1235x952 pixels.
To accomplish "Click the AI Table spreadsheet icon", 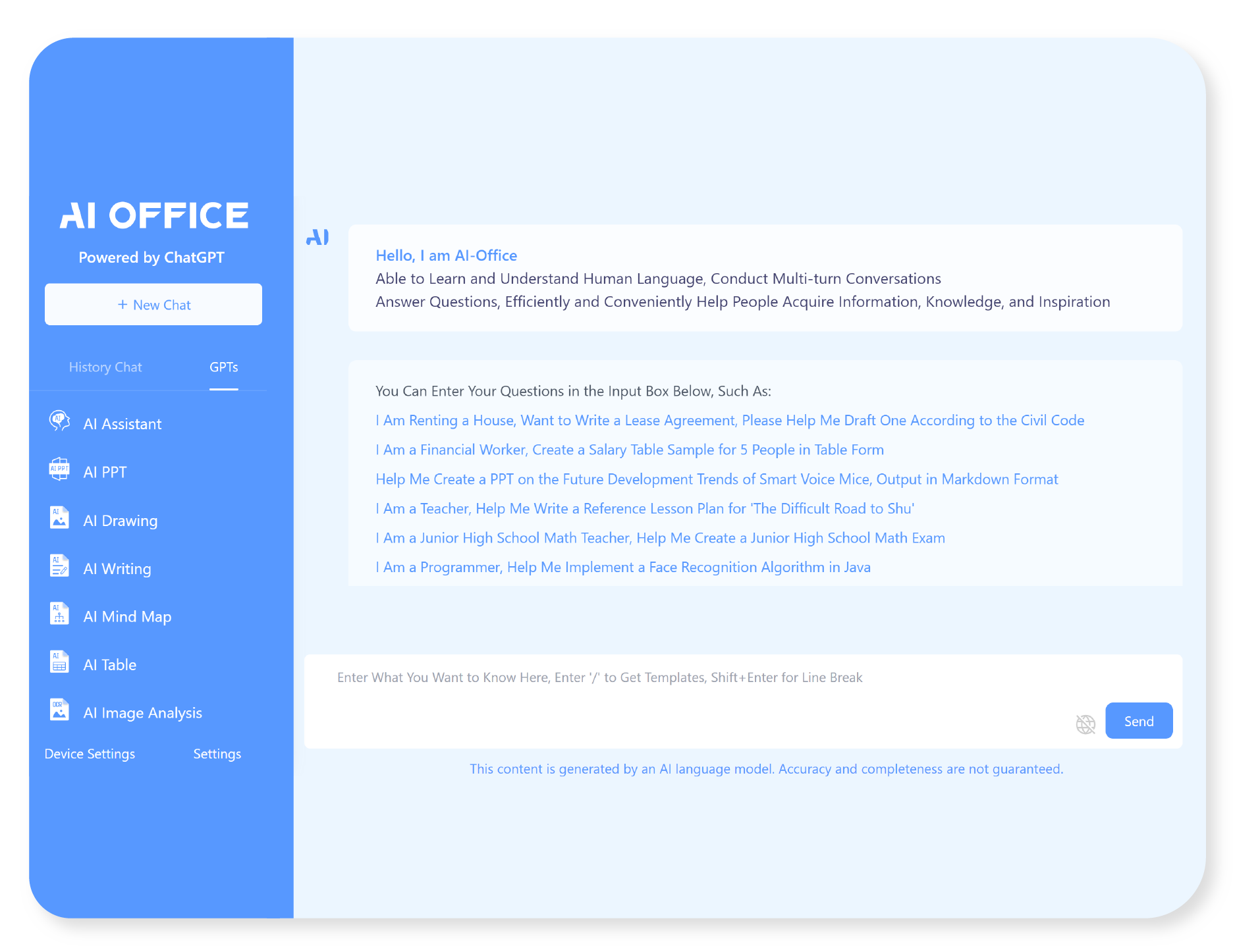I will (59, 662).
